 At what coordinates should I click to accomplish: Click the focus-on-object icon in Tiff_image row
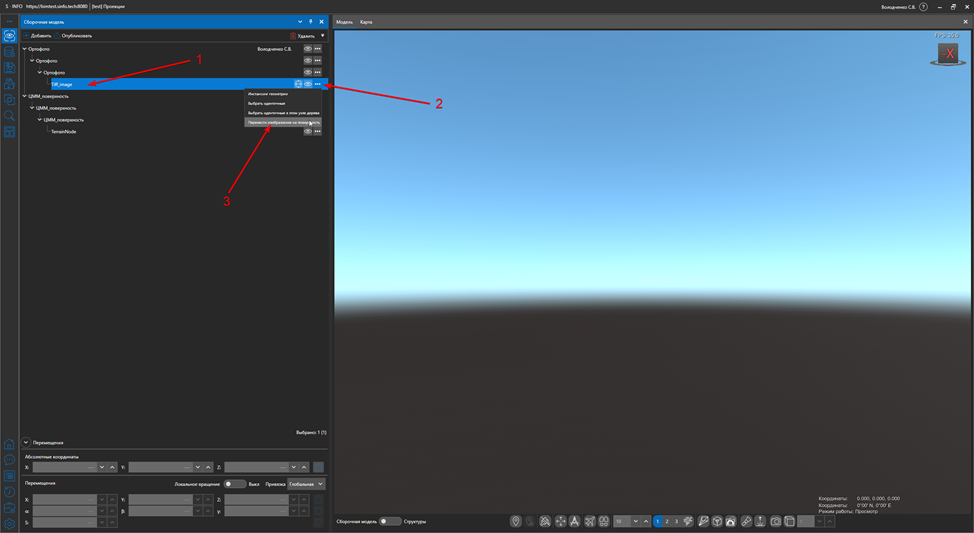[x=298, y=84]
